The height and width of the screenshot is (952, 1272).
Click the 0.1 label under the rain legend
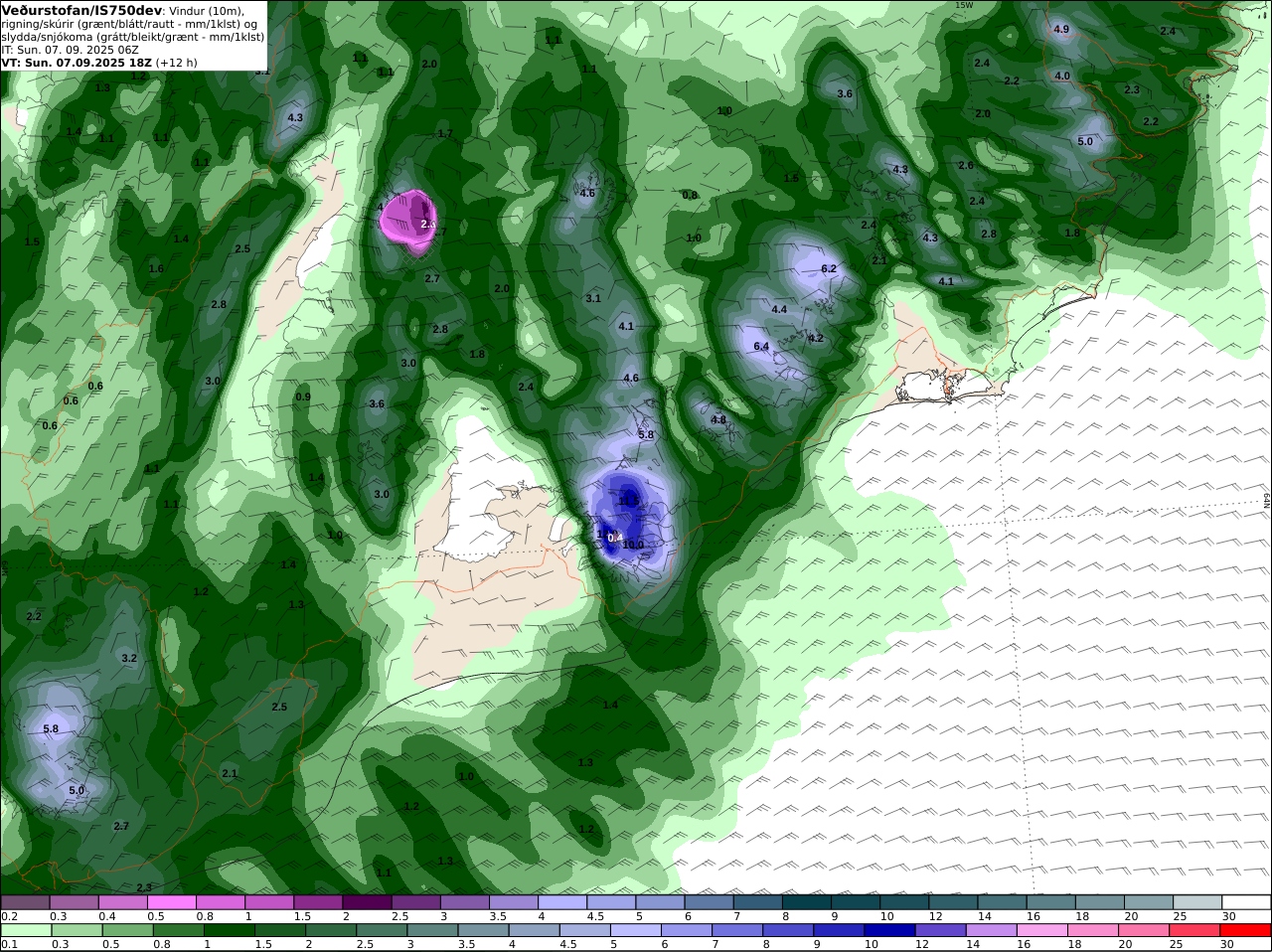[x=9, y=945]
